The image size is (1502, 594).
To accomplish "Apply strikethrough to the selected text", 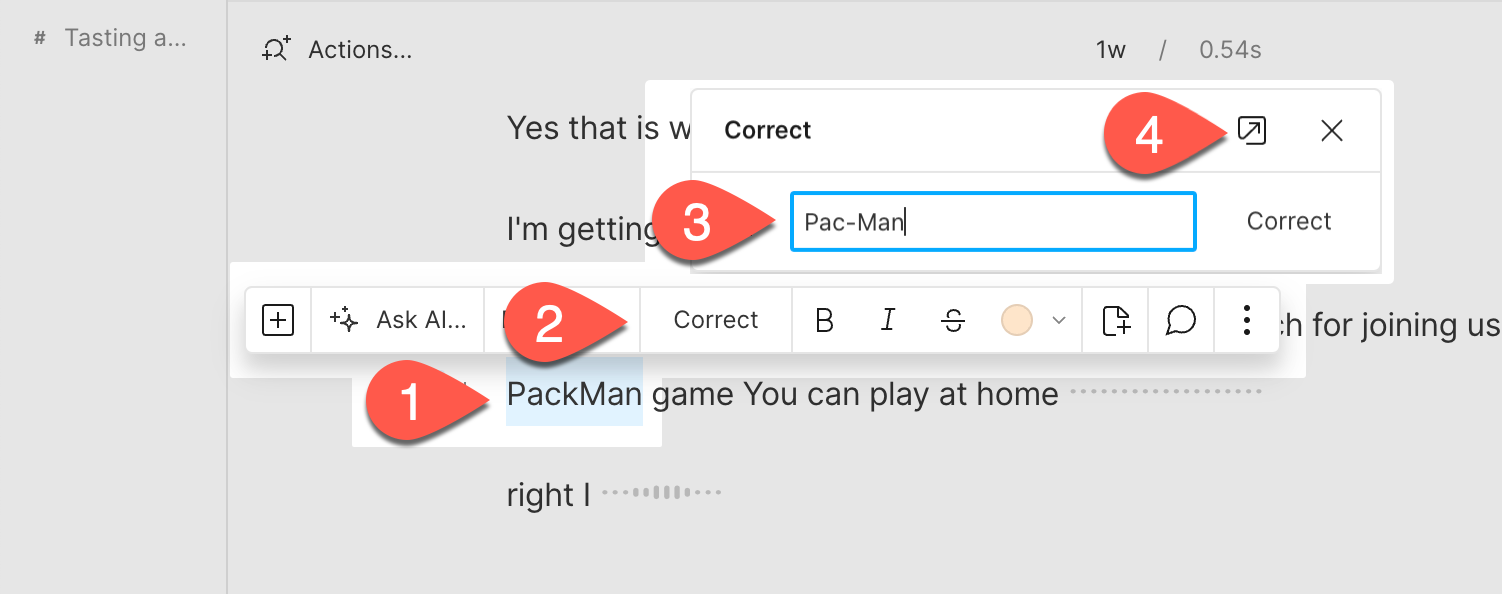I will [x=951, y=320].
